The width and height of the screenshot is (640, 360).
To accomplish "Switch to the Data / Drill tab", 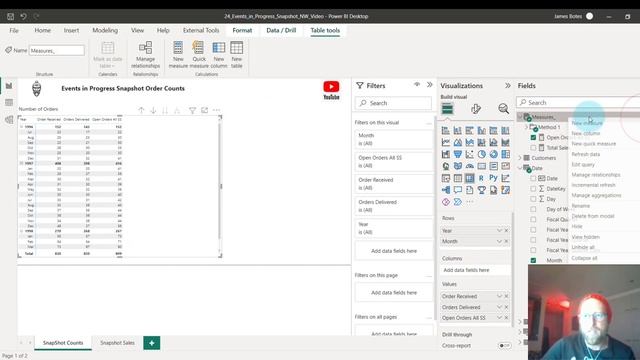I will click(281, 30).
